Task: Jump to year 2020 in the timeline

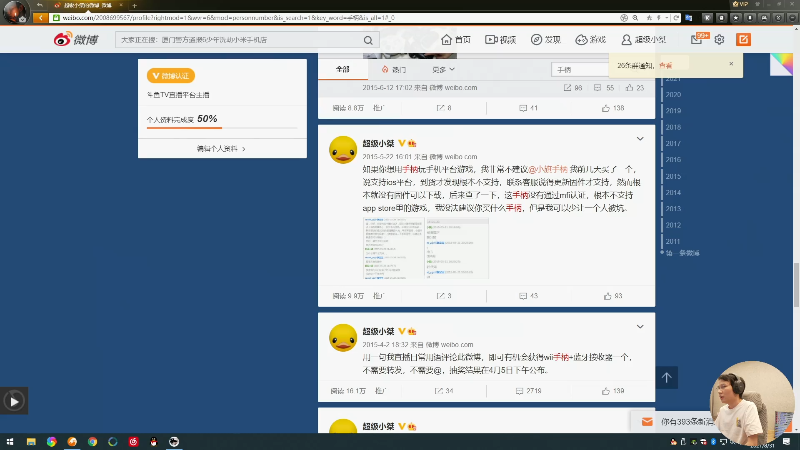Action: (x=673, y=94)
